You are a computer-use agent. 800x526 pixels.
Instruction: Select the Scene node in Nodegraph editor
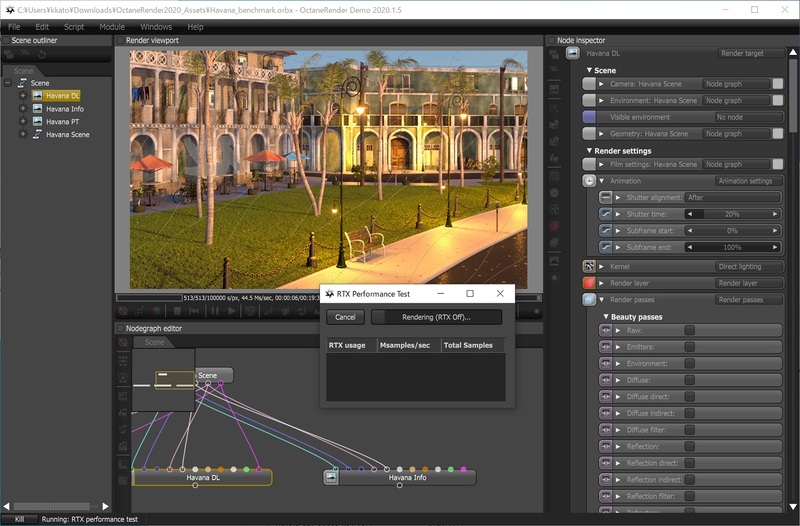[x=213, y=375]
